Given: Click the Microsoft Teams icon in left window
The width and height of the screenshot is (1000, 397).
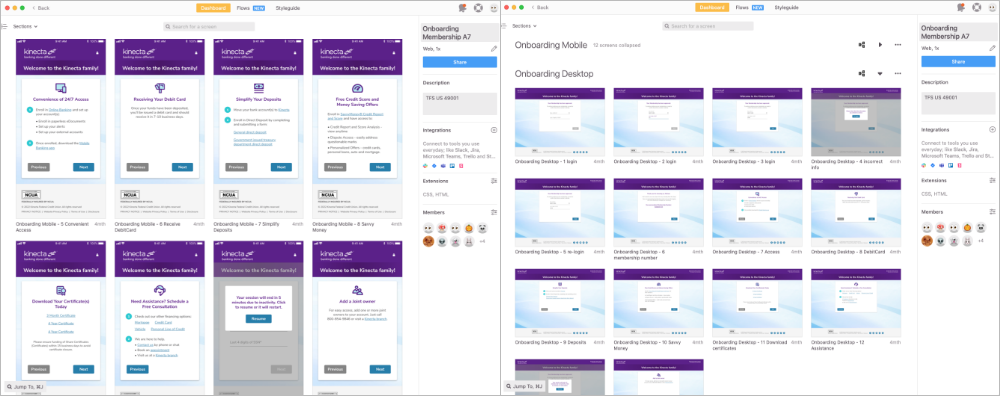Looking at the screenshot, I should pyautogui.click(x=443, y=165).
